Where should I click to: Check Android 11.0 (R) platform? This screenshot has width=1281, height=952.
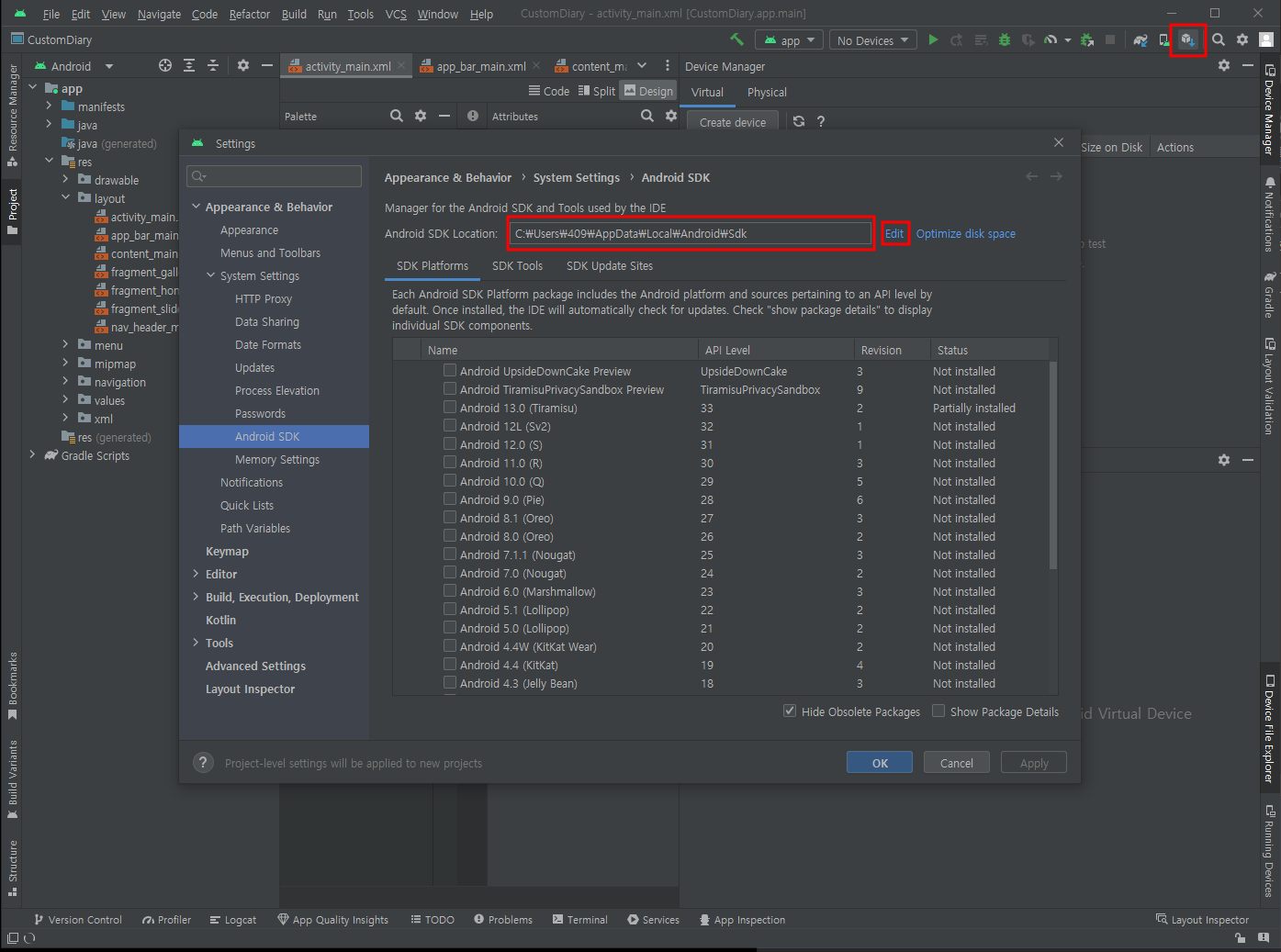(x=450, y=463)
